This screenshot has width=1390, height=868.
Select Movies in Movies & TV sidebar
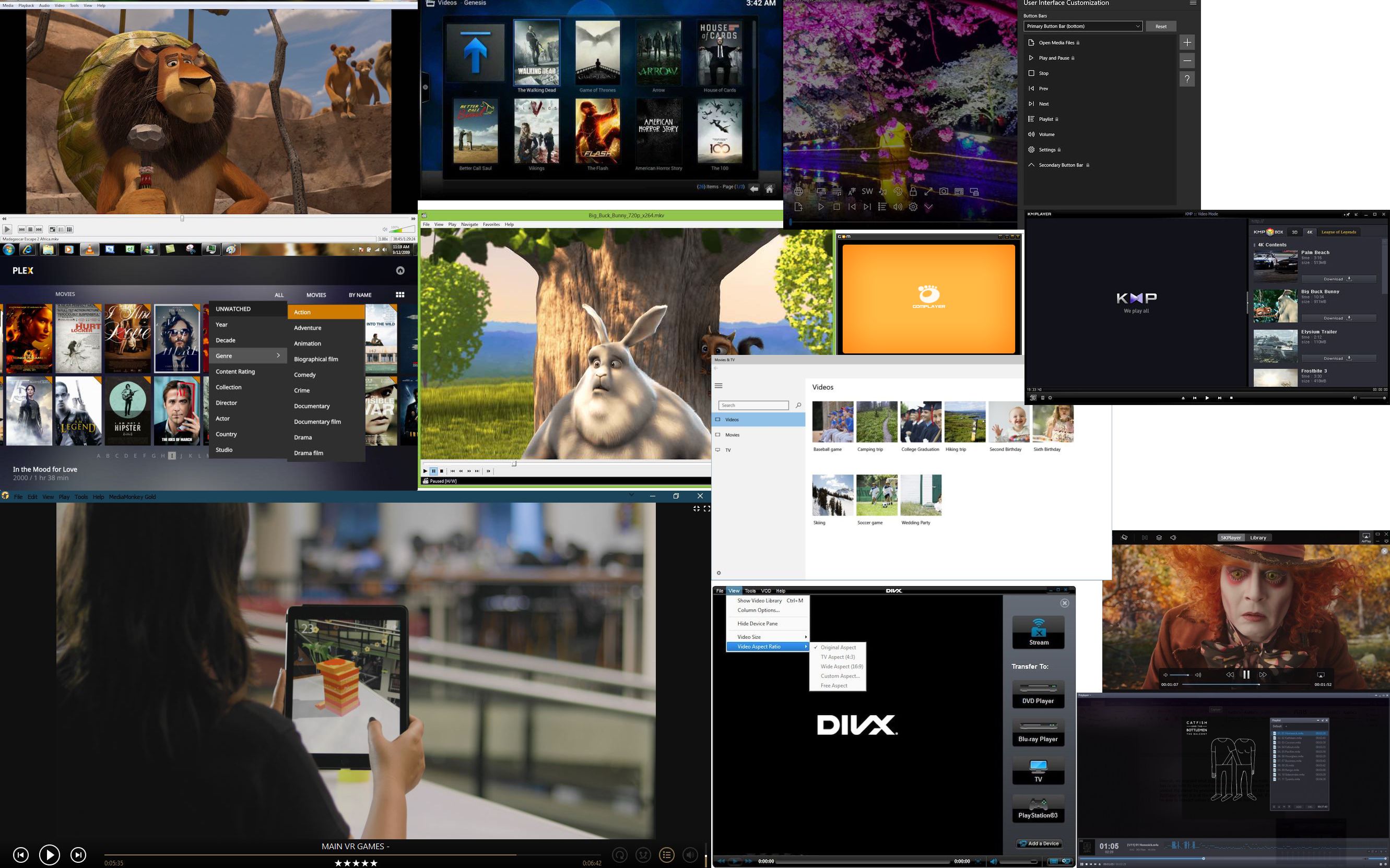(758, 435)
